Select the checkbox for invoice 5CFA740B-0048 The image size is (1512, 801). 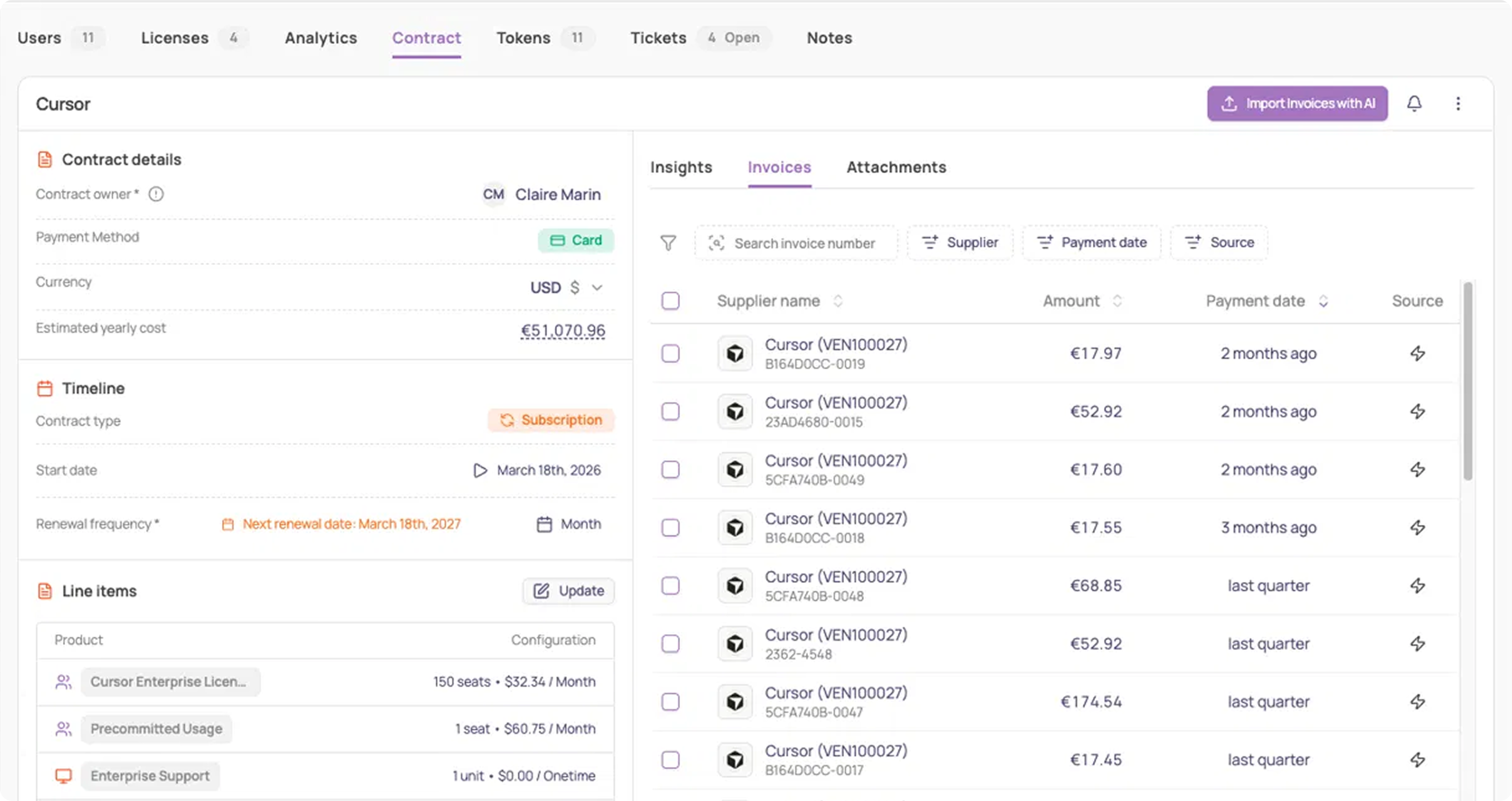[x=670, y=586]
